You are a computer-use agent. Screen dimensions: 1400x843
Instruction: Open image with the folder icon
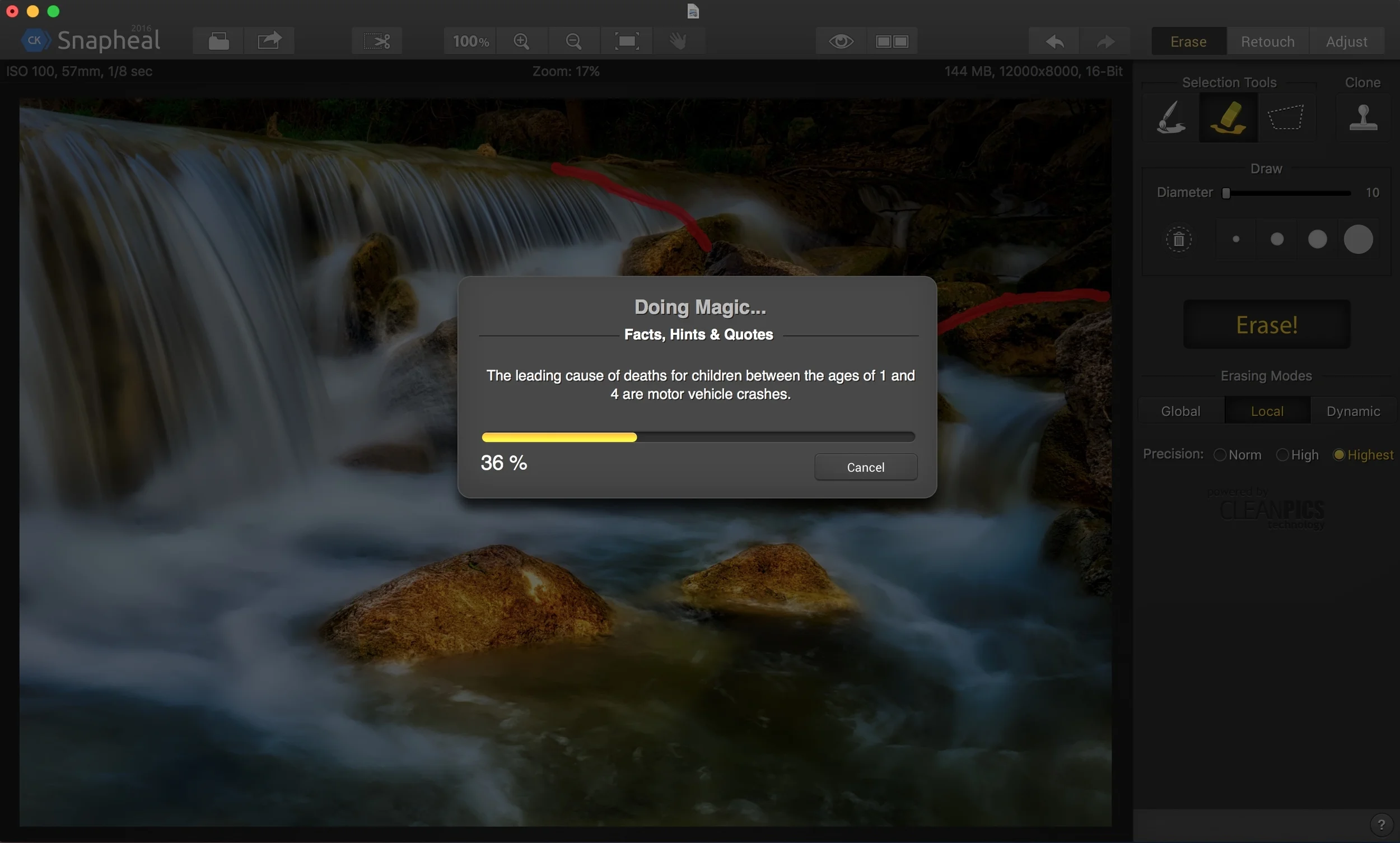(218, 41)
